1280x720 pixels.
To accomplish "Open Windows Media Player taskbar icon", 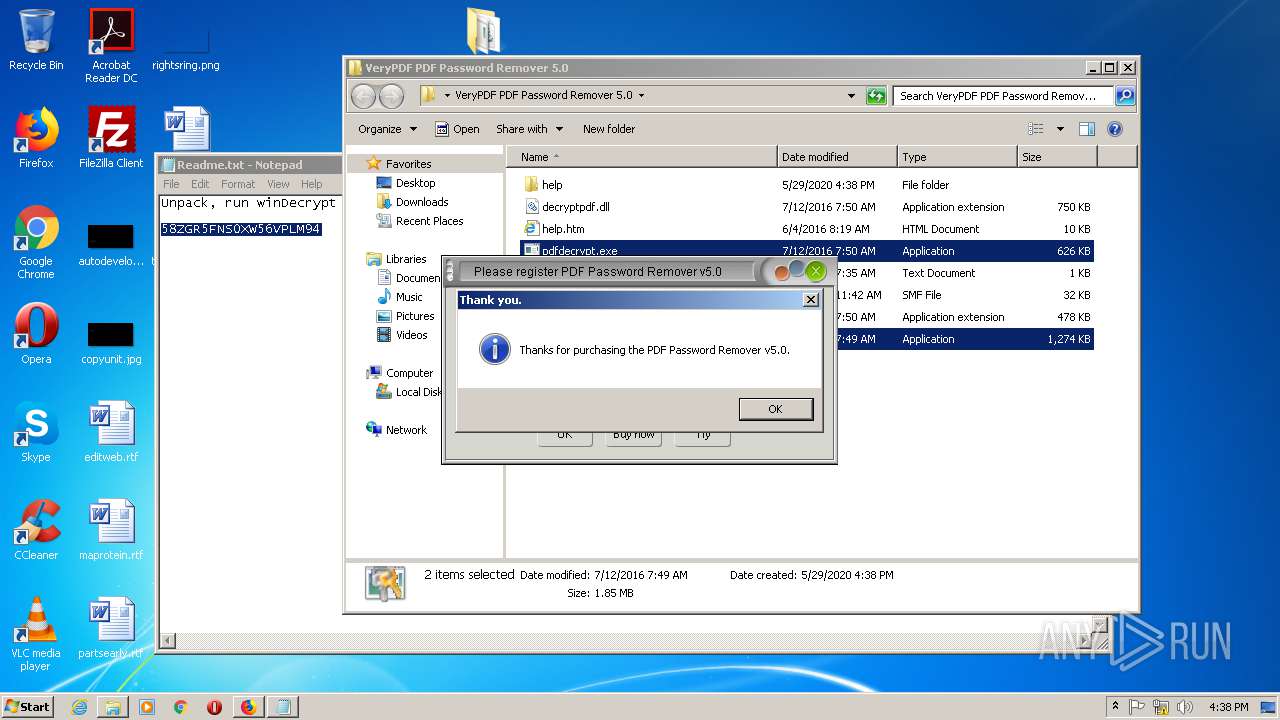I will pyautogui.click(x=147, y=707).
